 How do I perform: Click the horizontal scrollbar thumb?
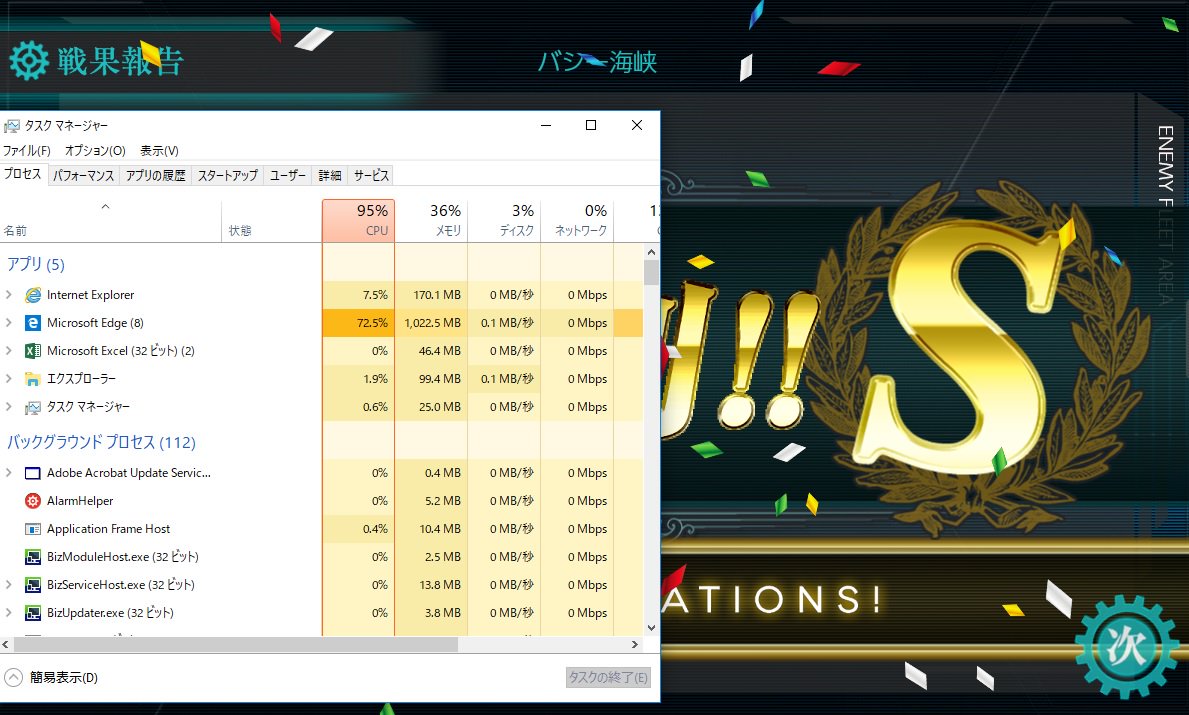(x=236, y=644)
